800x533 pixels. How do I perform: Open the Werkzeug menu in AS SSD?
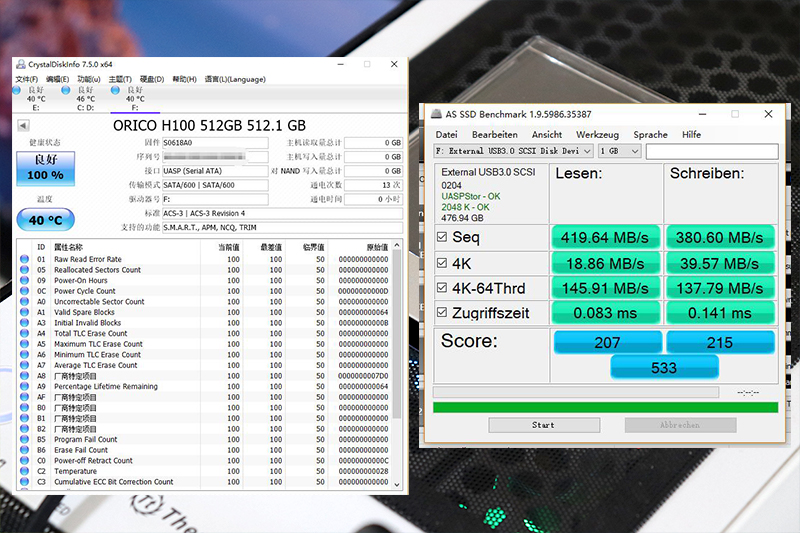[x=597, y=135]
